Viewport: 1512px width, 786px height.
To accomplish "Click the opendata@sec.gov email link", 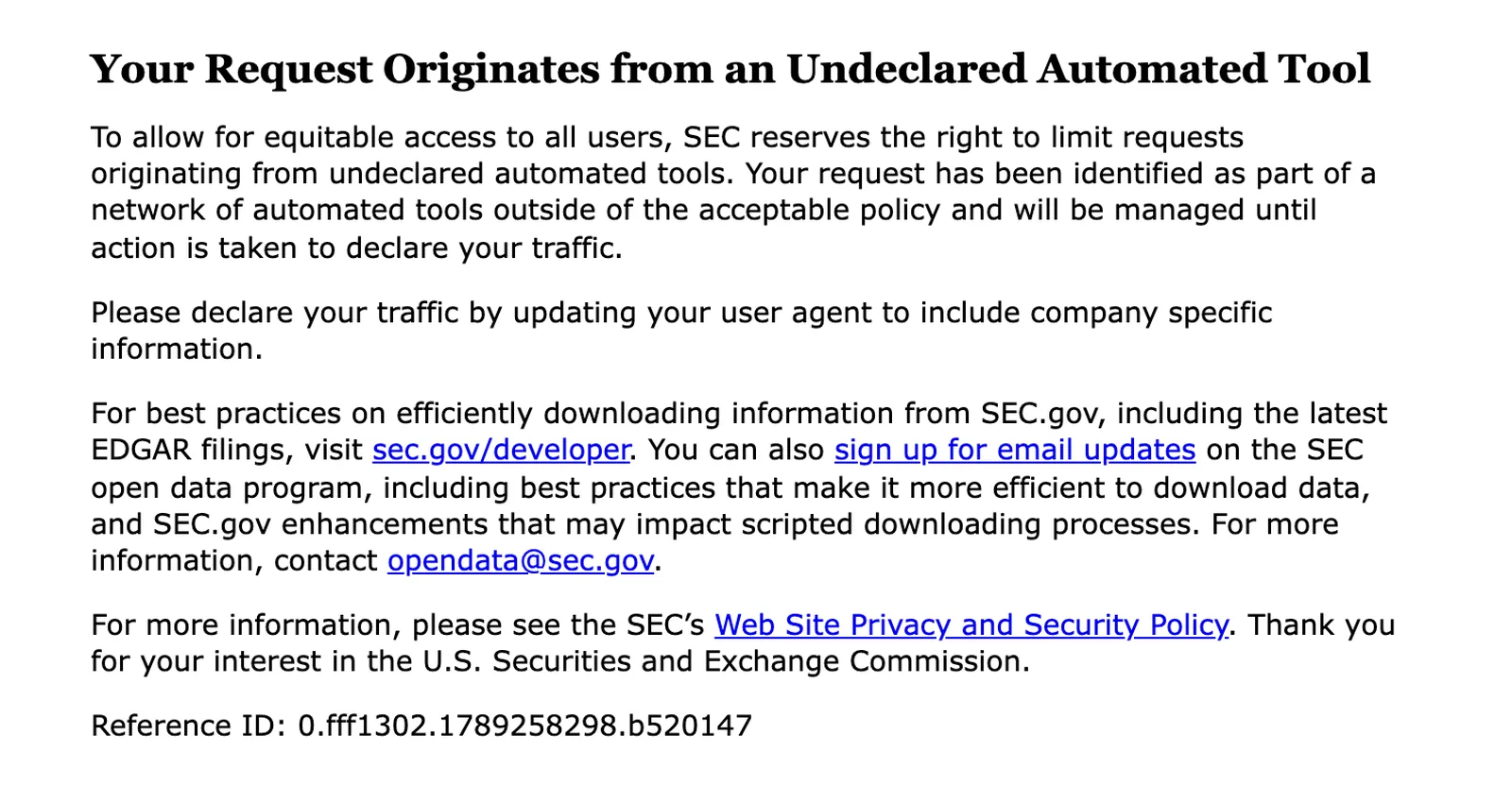I will pos(521,561).
